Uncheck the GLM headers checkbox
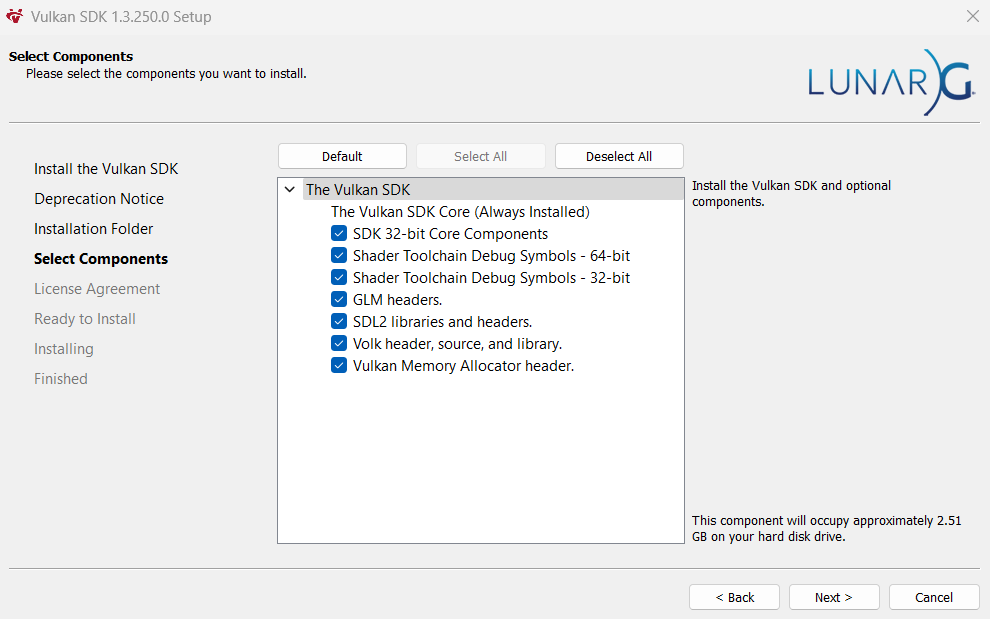Viewport: 990px width, 619px height. point(339,300)
